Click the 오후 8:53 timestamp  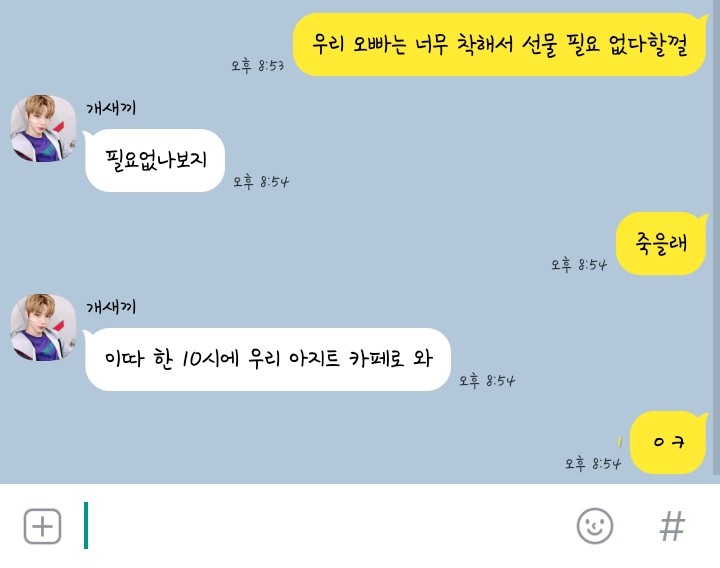[257, 66]
